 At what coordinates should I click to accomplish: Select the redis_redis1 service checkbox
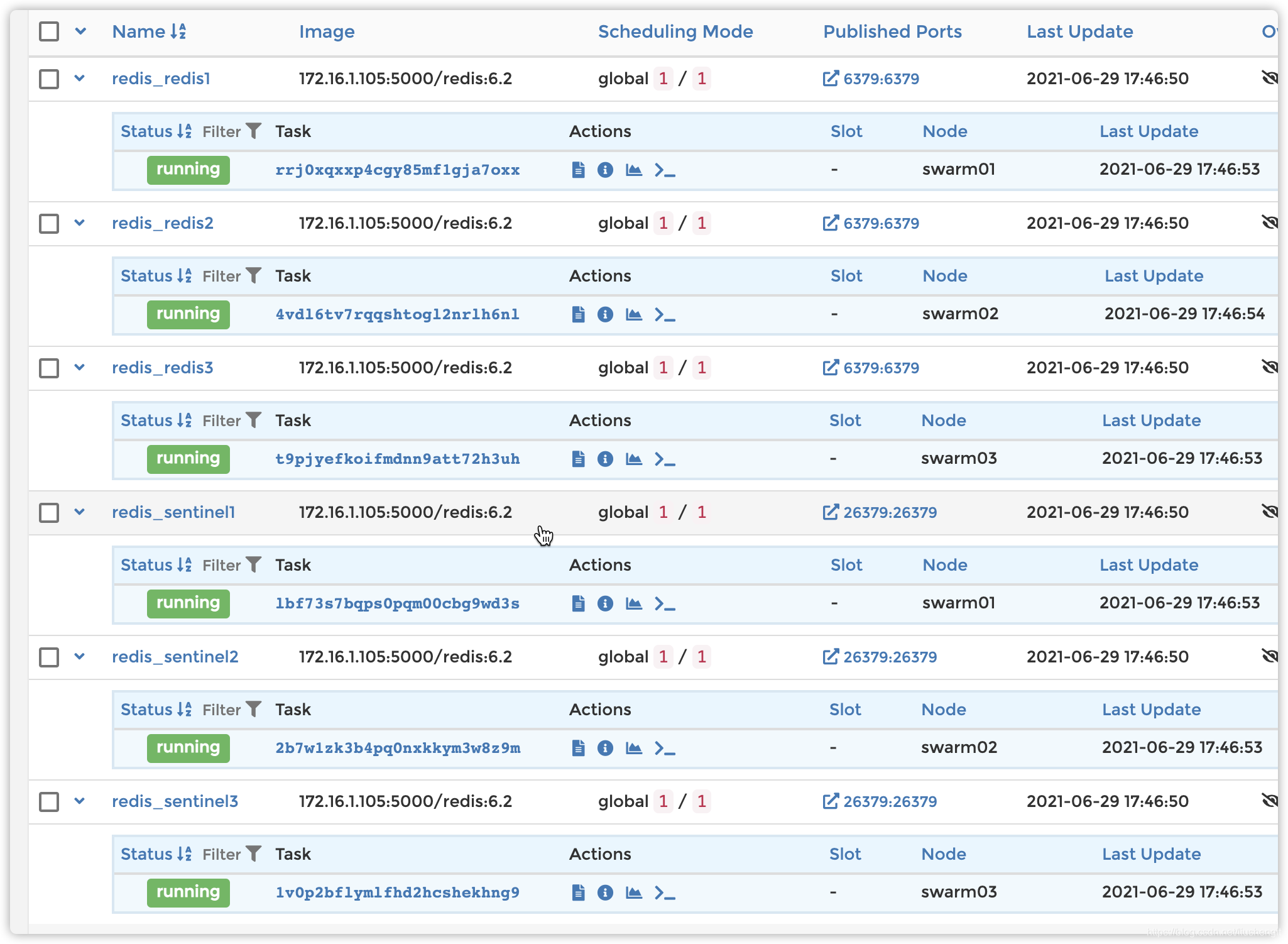click(49, 79)
